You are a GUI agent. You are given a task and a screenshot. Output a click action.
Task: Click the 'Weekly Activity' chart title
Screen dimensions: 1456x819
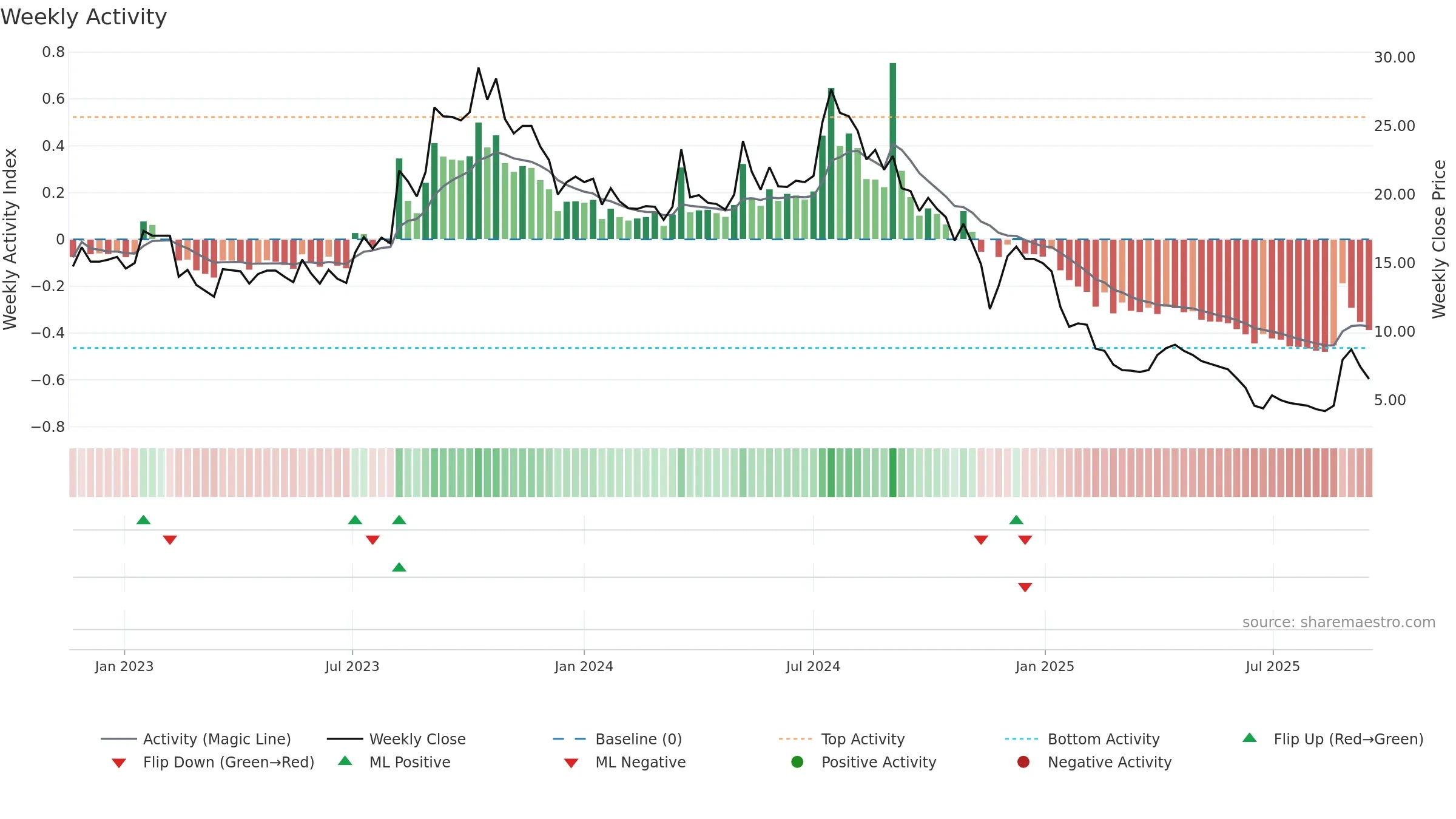(x=84, y=17)
